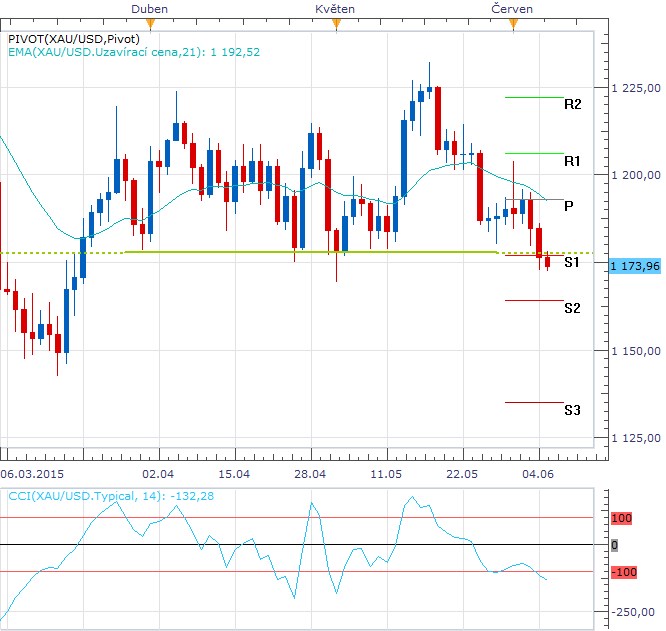
Task: Click the PIVOT(XAU/USD,Pivot) indicator title
Action: point(74,39)
